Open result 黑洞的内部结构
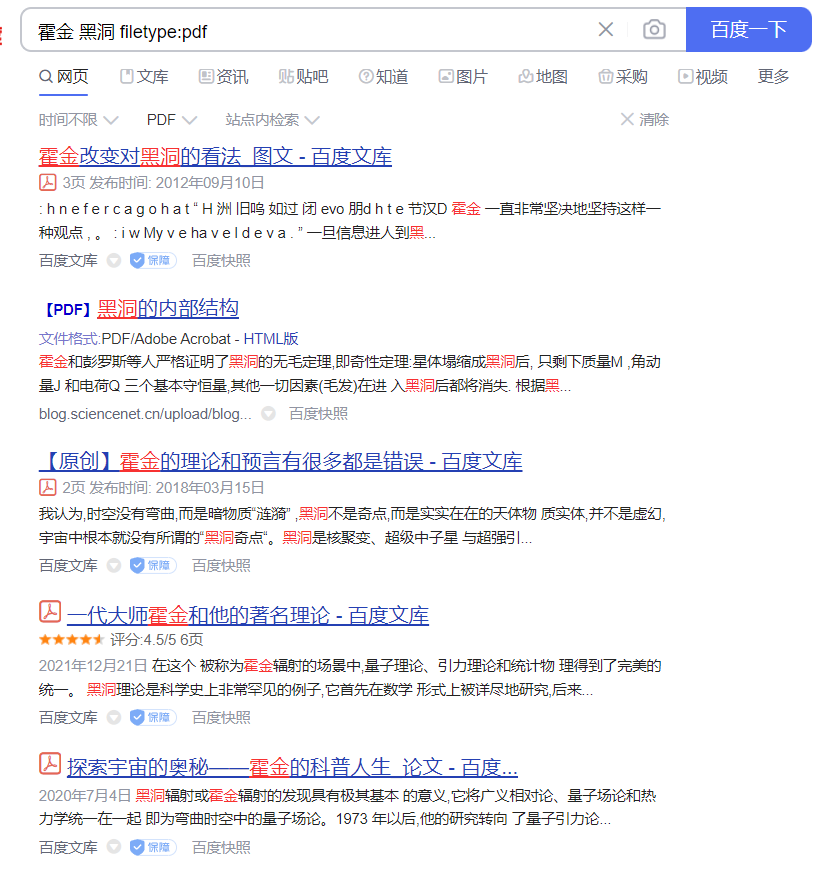The image size is (821, 874). (x=168, y=309)
